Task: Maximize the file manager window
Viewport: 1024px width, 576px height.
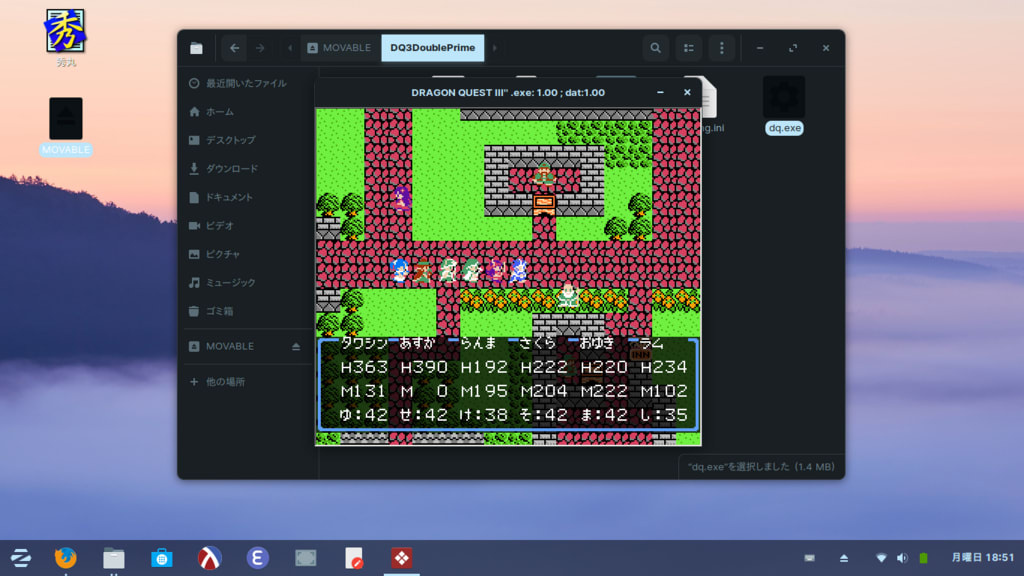Action: [x=793, y=48]
